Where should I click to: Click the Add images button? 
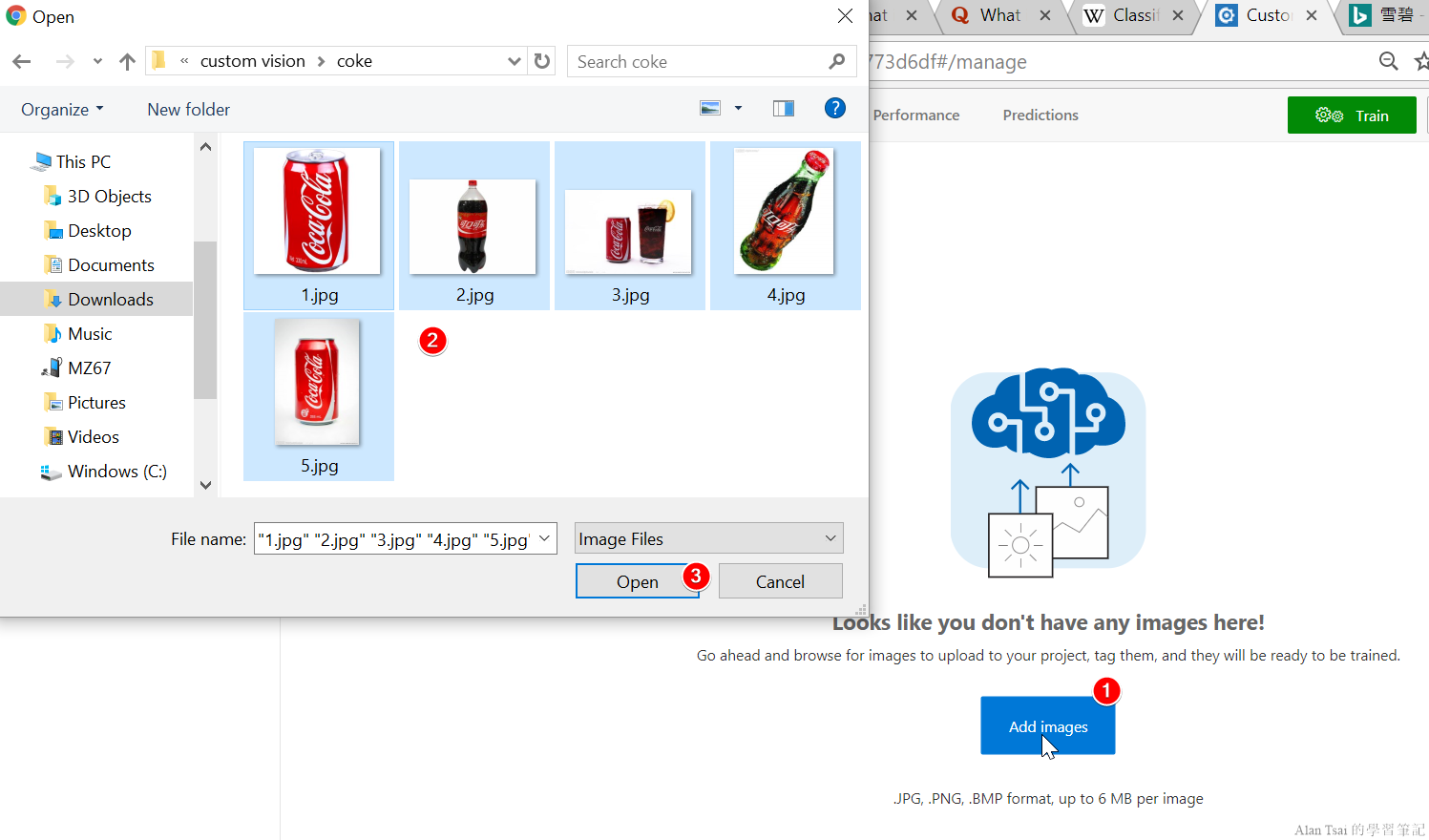pos(1048,725)
